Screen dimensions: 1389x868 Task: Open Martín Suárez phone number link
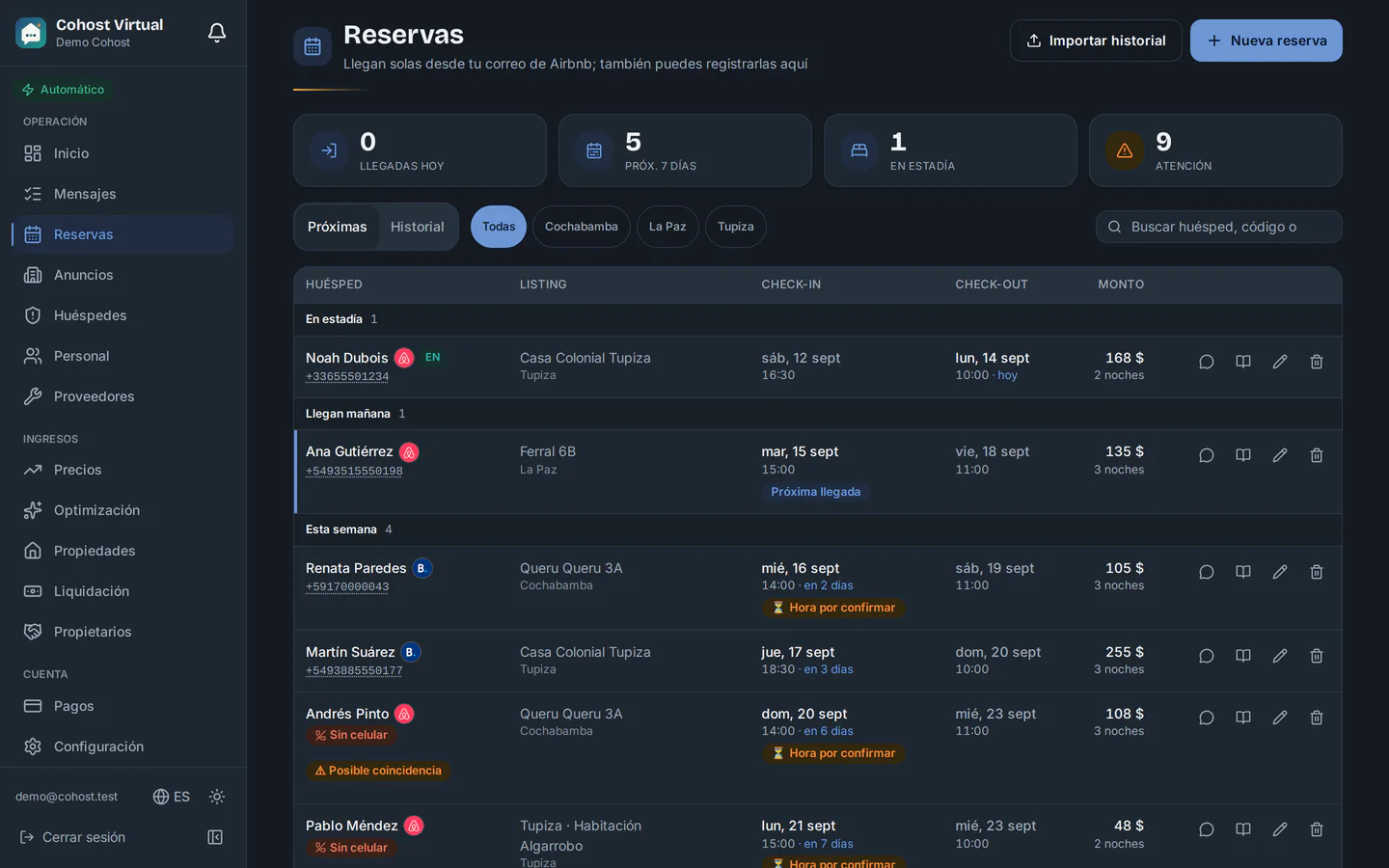click(x=354, y=671)
